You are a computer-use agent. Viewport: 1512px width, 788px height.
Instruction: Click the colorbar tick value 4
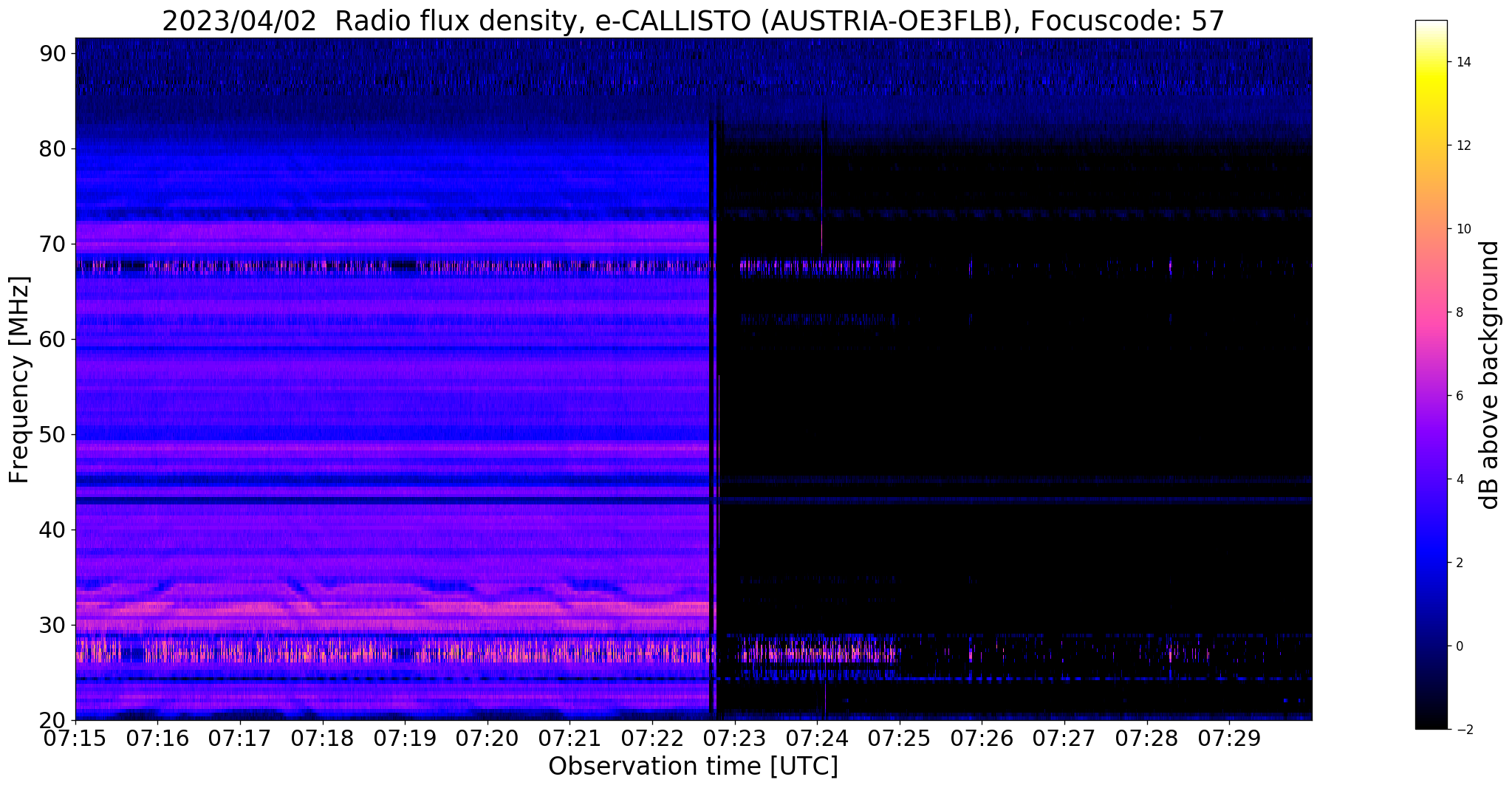pyautogui.click(x=1459, y=479)
